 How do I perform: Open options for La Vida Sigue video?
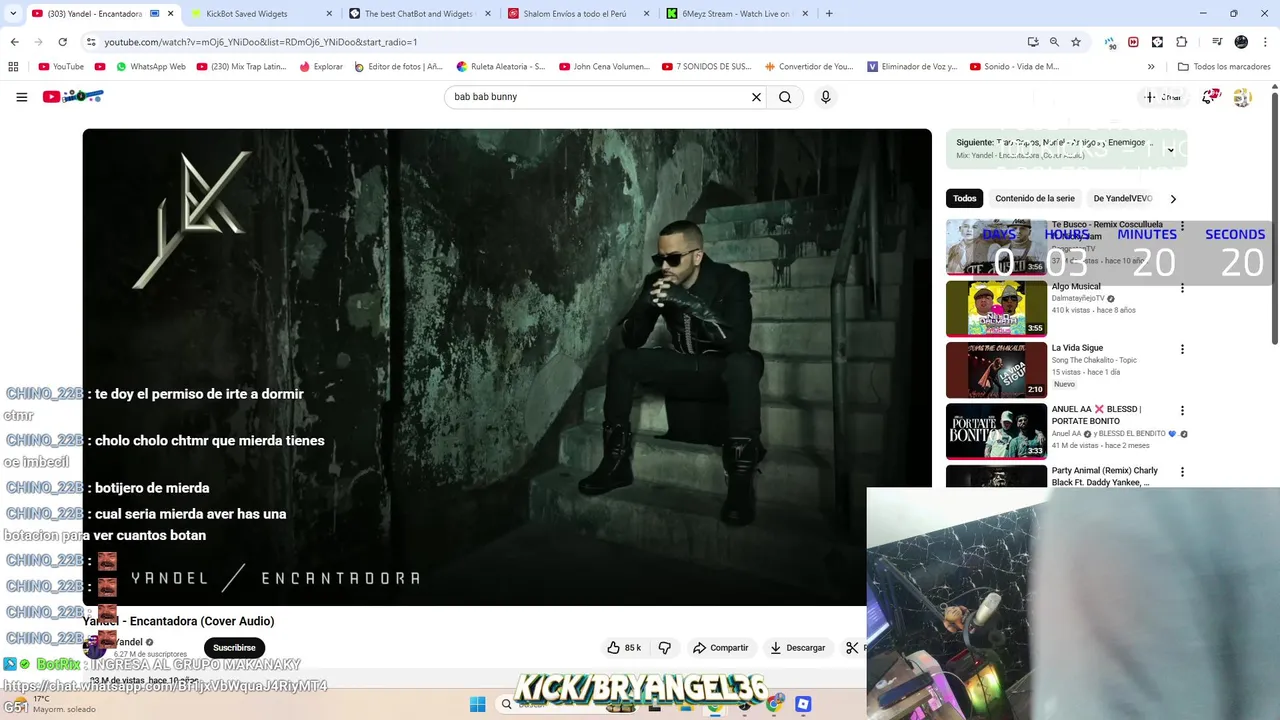(x=1182, y=349)
